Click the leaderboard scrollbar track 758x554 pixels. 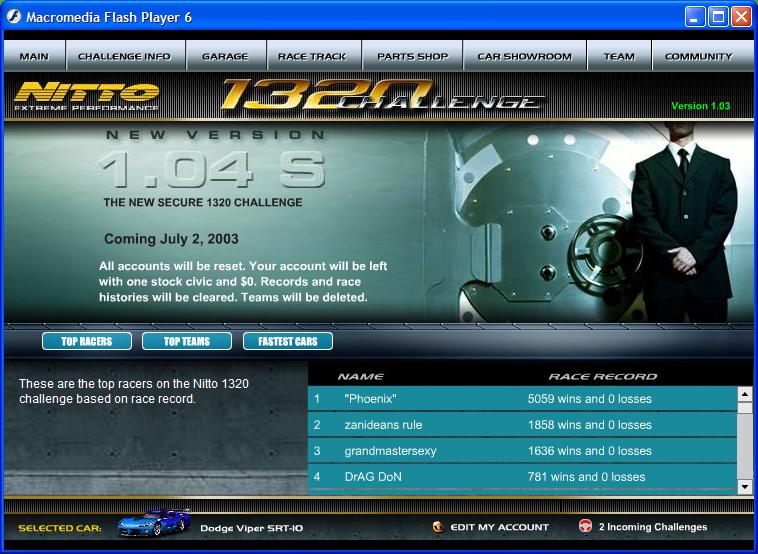click(x=744, y=445)
